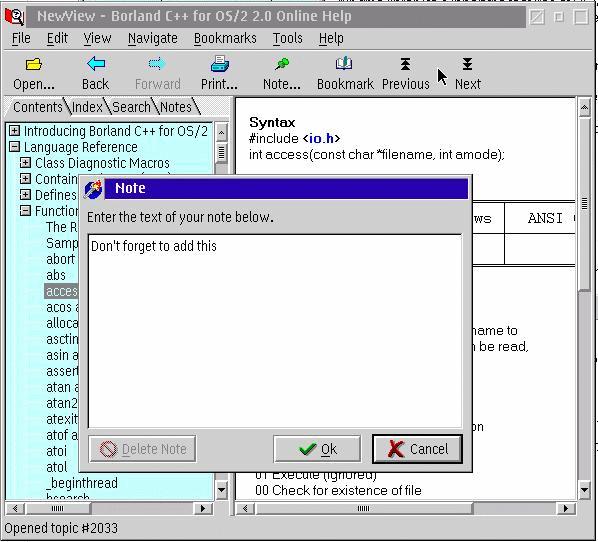Image resolution: width=598 pixels, height=542 pixels.
Task: Click contents panel vertical scrollbar thumb
Action: [x=221, y=153]
